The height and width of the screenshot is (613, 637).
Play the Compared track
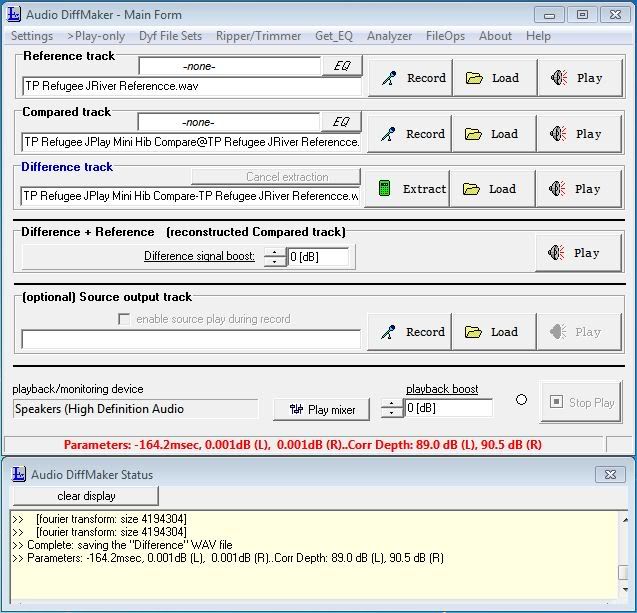579,134
